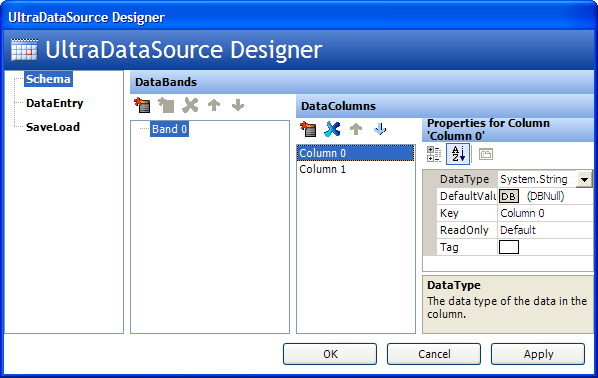Click Move Column Up arrow icon

click(x=356, y=129)
